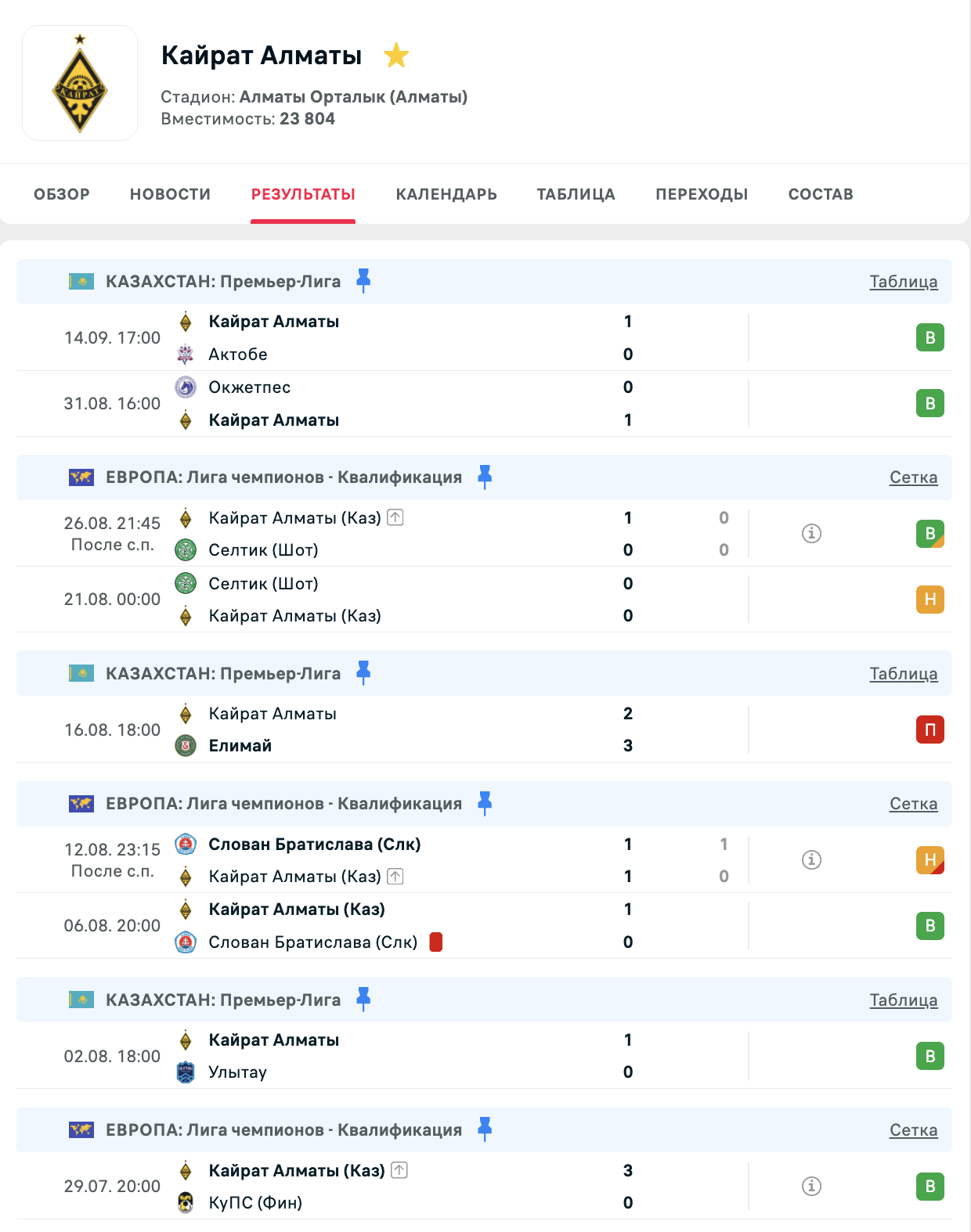The image size is (971, 1232).
Task: Click Слован Братислава logo in 06.08 match
Action: [186, 942]
